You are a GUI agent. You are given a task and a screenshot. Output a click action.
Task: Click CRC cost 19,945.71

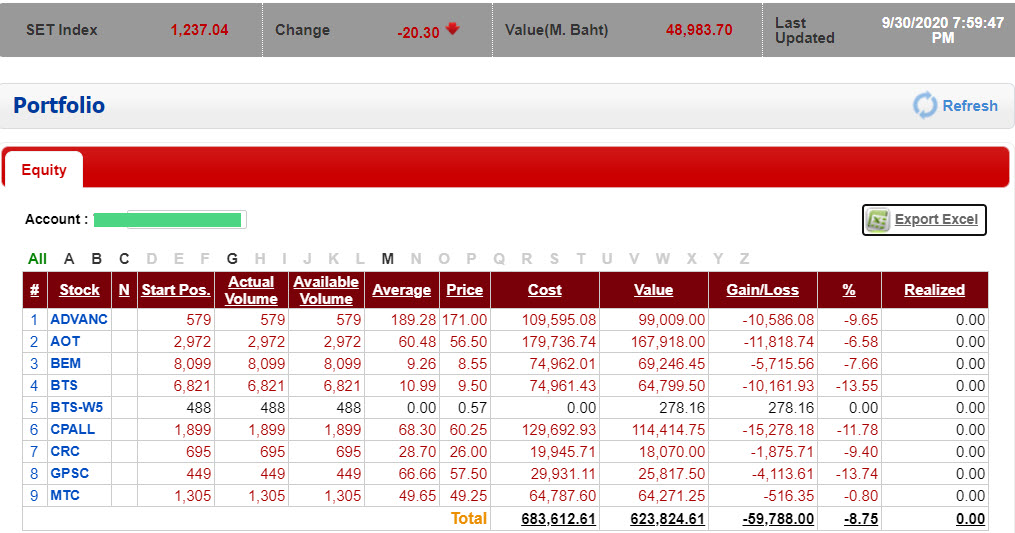point(563,452)
